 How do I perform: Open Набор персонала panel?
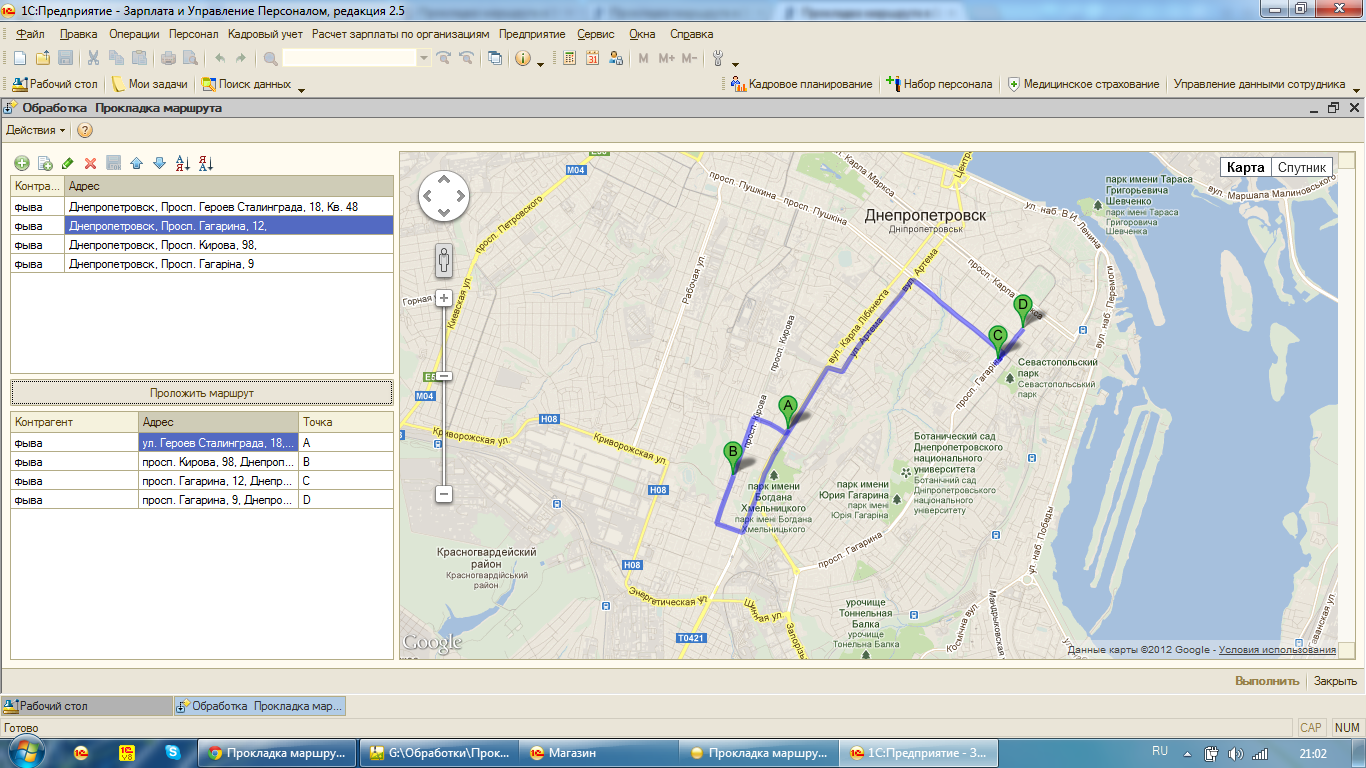[939, 84]
